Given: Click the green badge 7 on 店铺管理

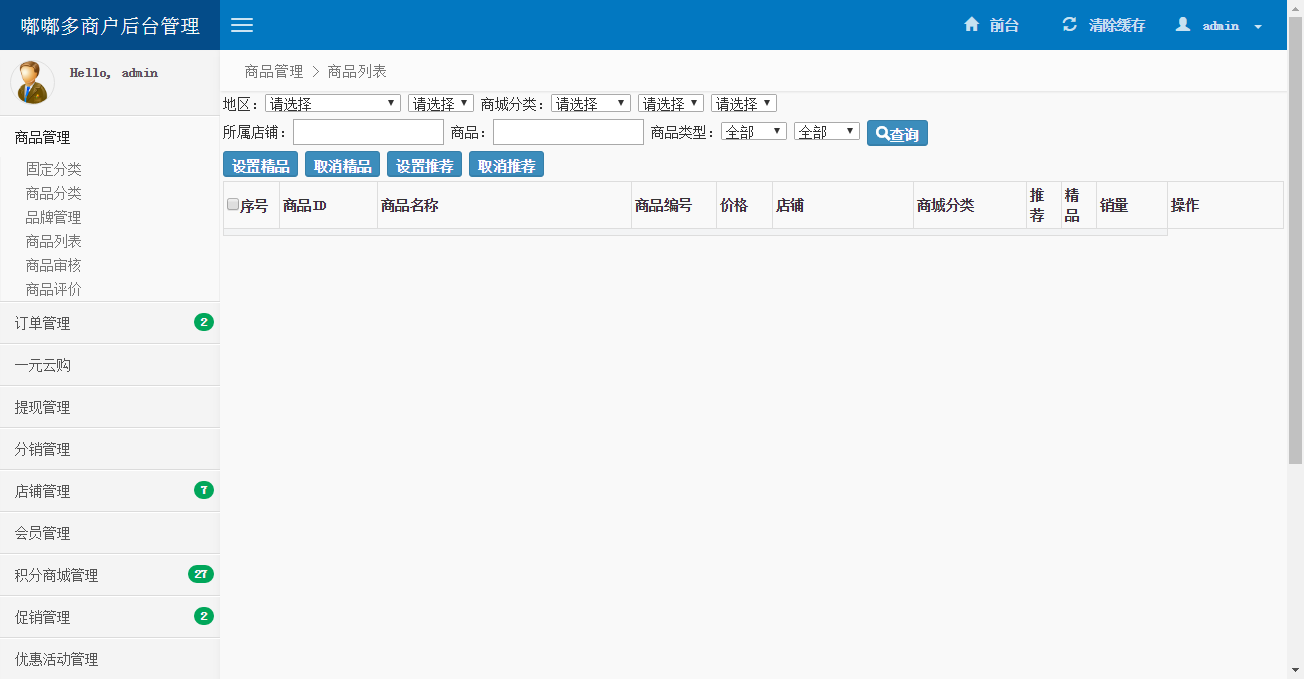Looking at the screenshot, I should click(204, 490).
